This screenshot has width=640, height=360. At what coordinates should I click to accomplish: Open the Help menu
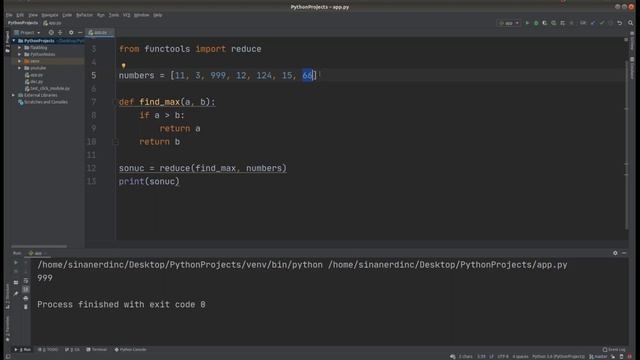(x=158, y=15)
